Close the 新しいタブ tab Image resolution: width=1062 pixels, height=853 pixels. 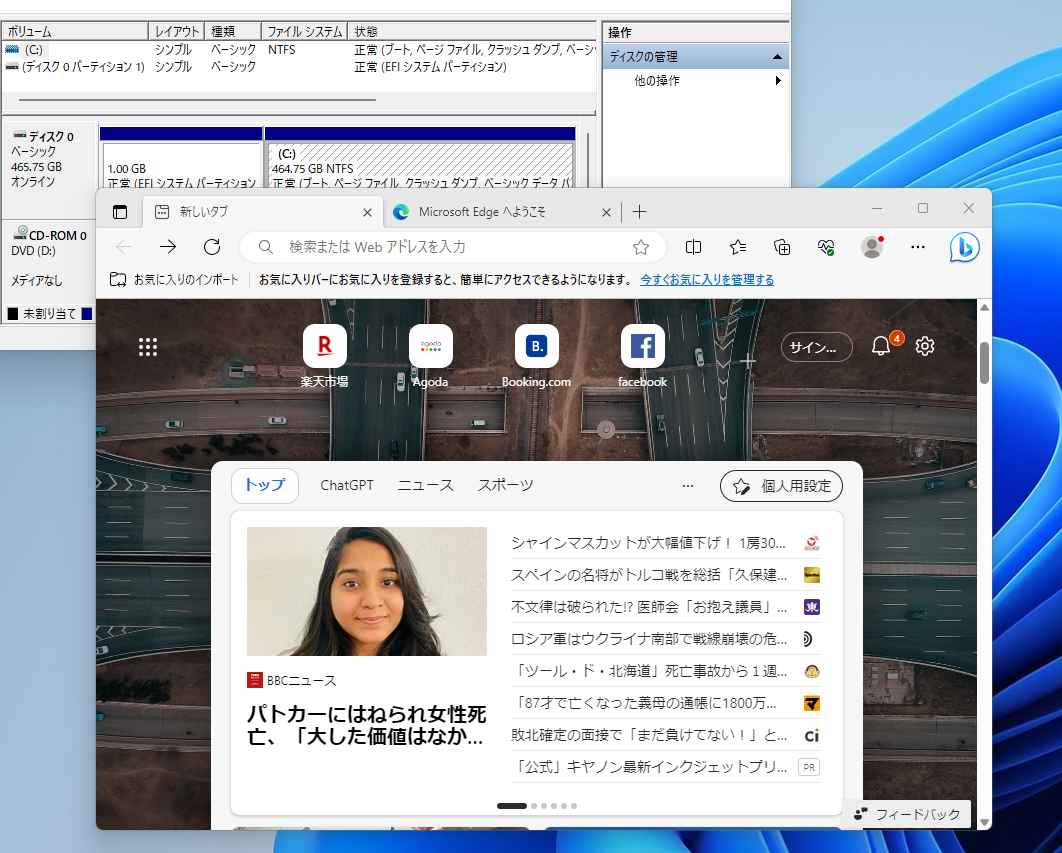pos(367,212)
